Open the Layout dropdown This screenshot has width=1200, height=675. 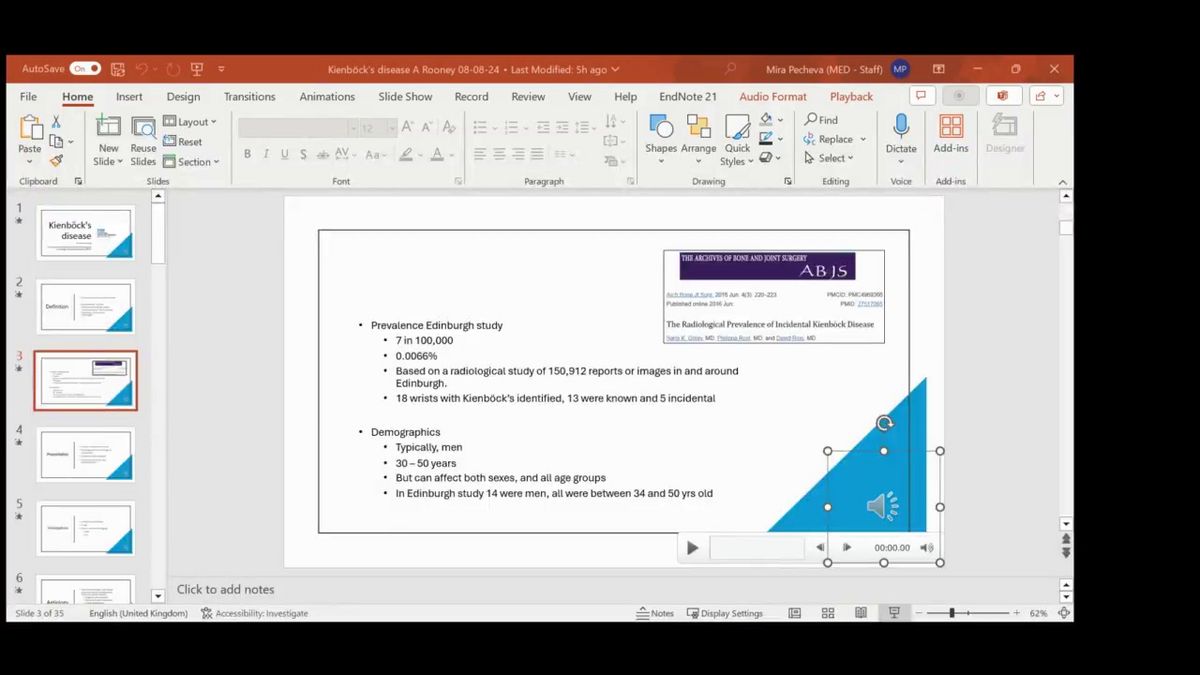pos(190,122)
